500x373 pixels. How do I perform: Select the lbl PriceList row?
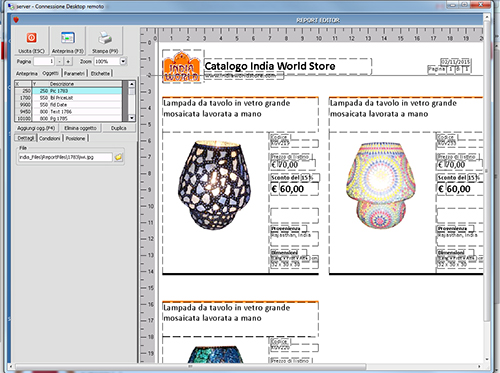click(x=68, y=98)
